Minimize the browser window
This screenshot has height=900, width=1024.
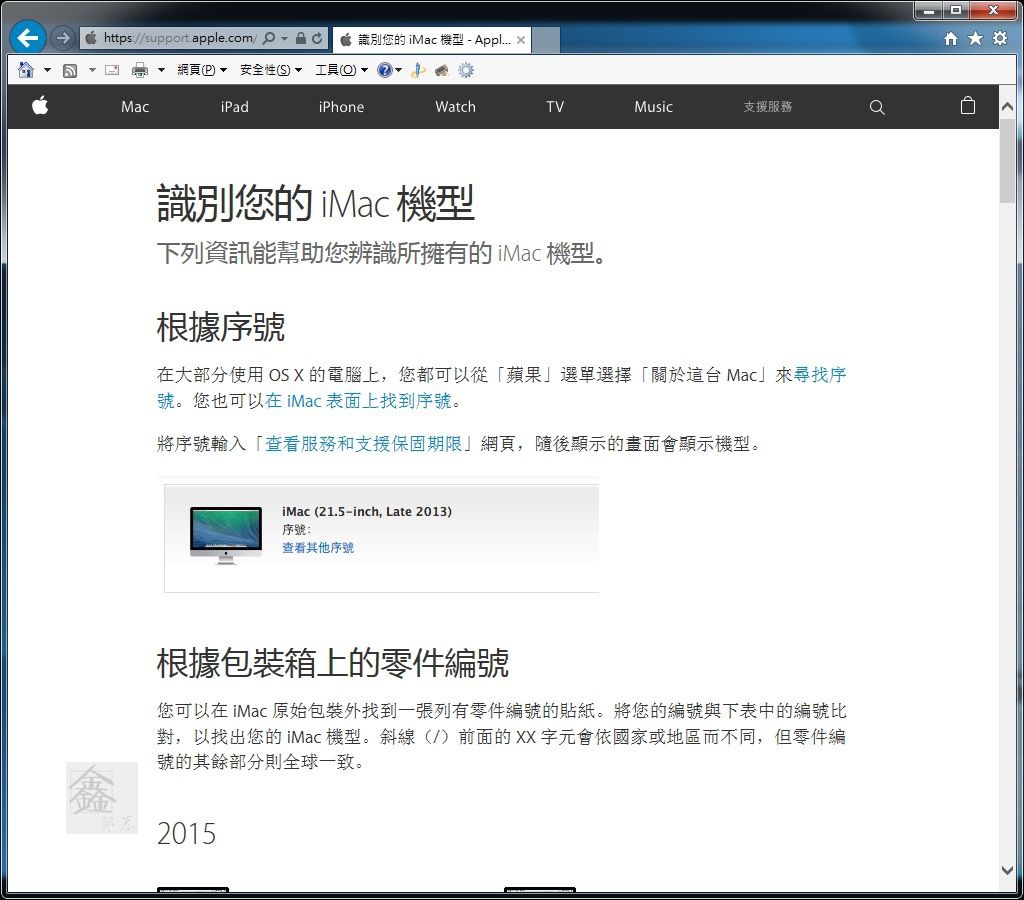pos(928,11)
